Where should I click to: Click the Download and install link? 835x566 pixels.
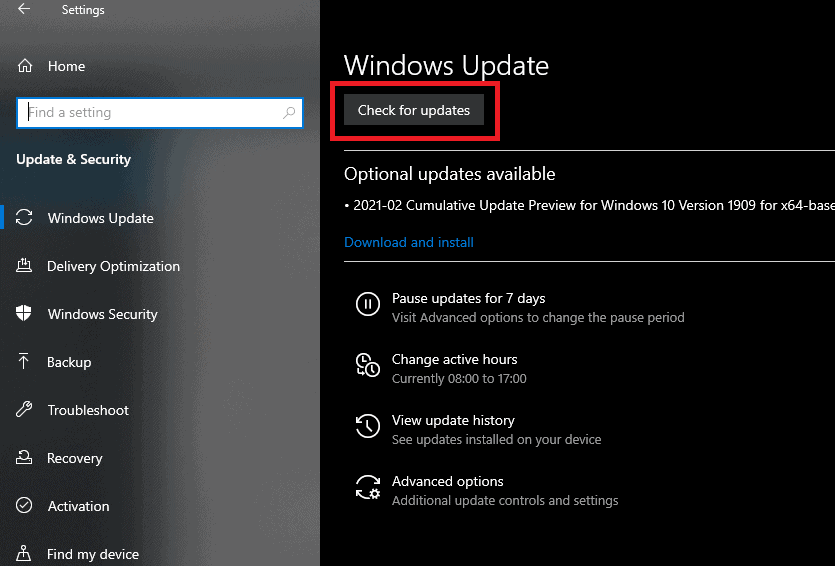(x=409, y=242)
